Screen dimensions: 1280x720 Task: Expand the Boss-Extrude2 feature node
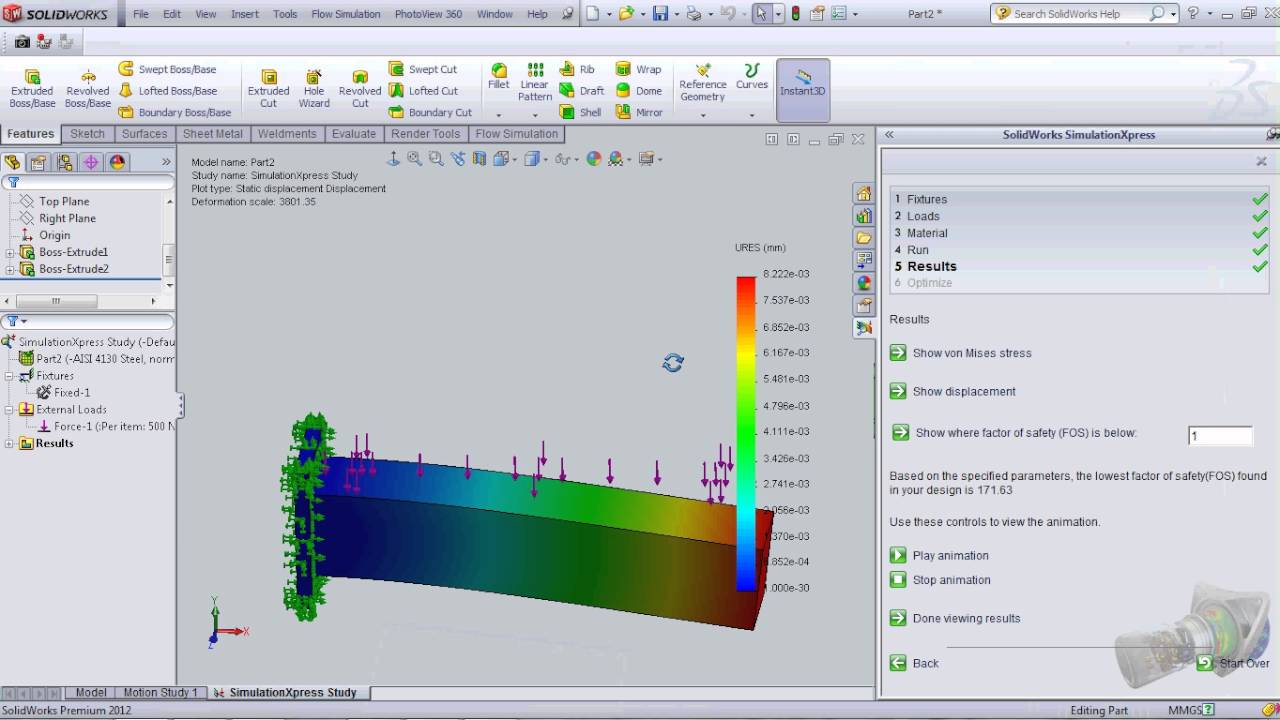coord(10,269)
